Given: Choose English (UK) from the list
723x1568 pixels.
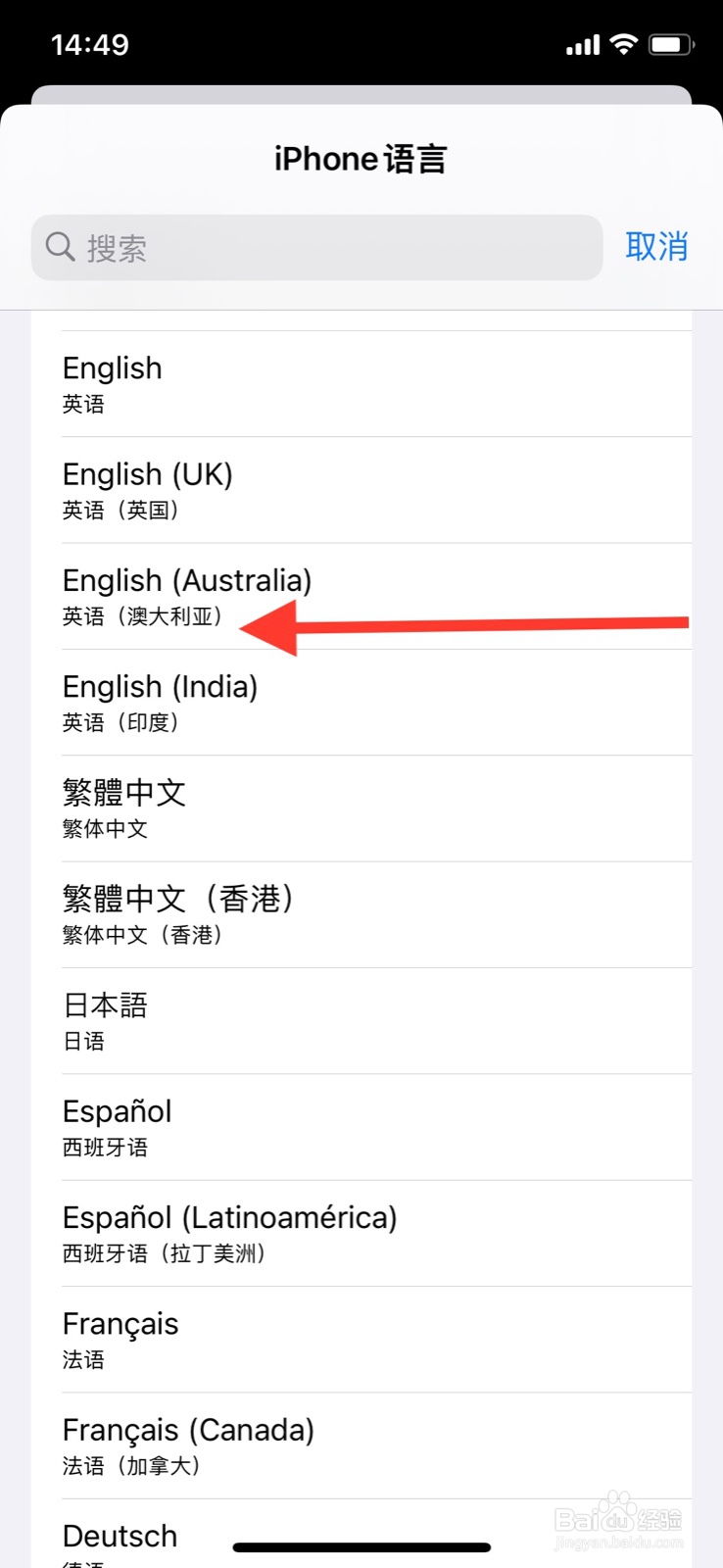Looking at the screenshot, I should (361, 490).
